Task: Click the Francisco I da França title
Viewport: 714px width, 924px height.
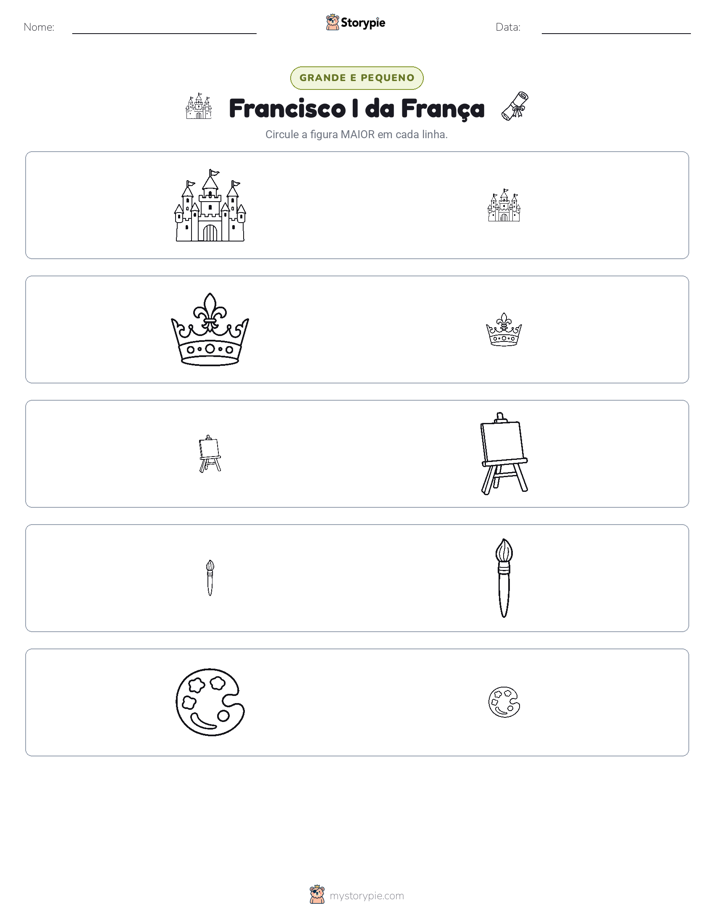Action: point(356,108)
